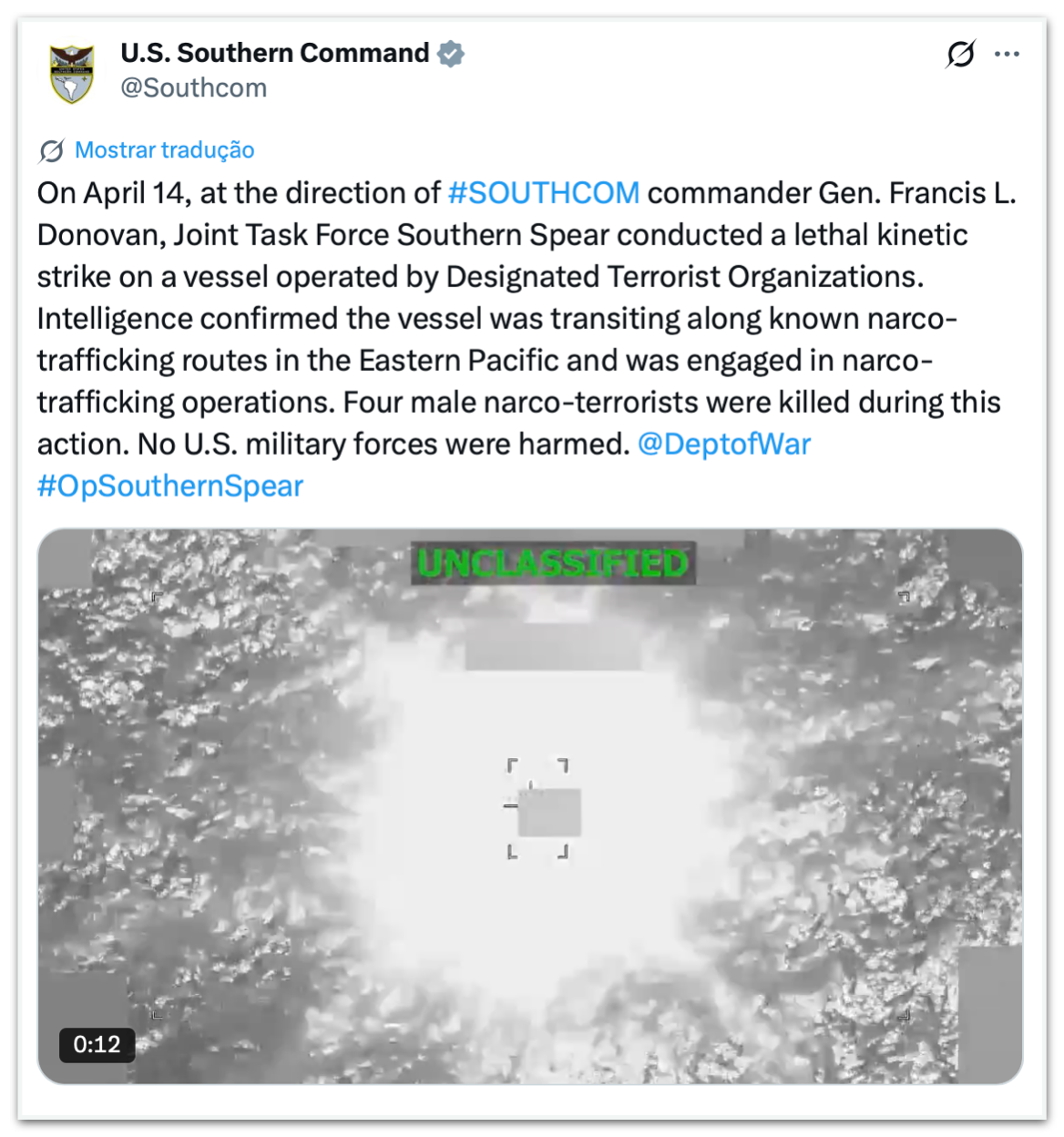
Task: Click the 0:12 video duration badge
Action: [97, 1044]
